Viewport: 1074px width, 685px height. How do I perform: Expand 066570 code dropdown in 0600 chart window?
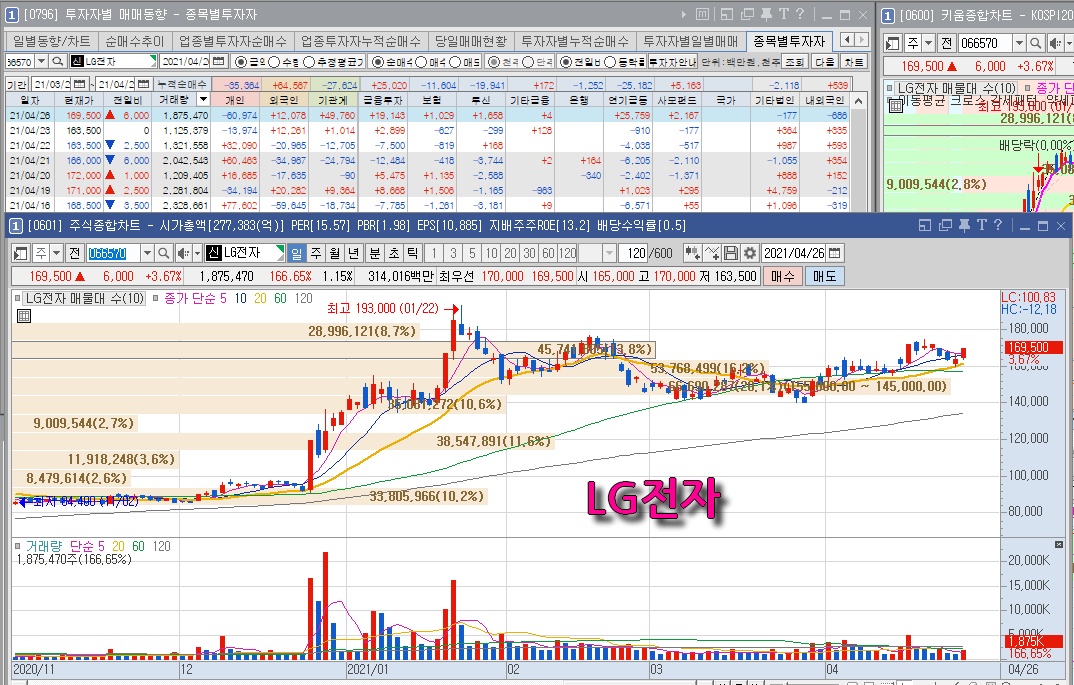[1019, 43]
